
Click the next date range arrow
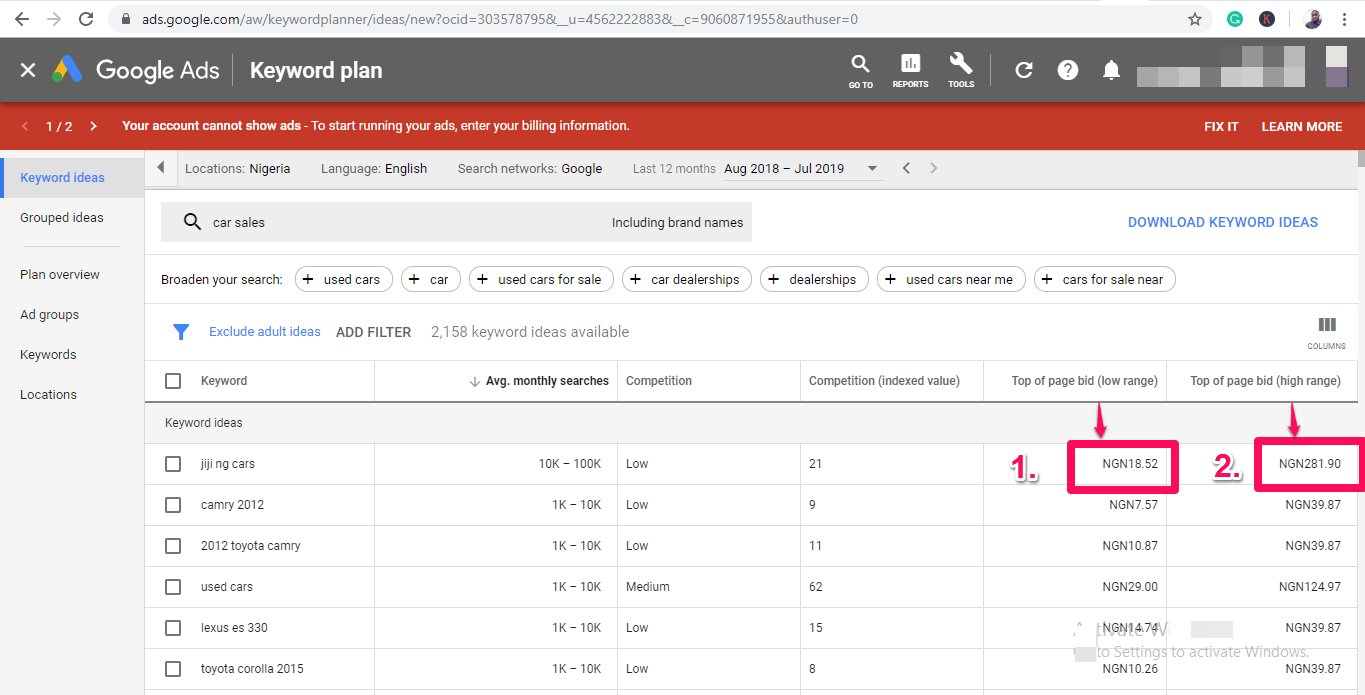[x=932, y=168]
